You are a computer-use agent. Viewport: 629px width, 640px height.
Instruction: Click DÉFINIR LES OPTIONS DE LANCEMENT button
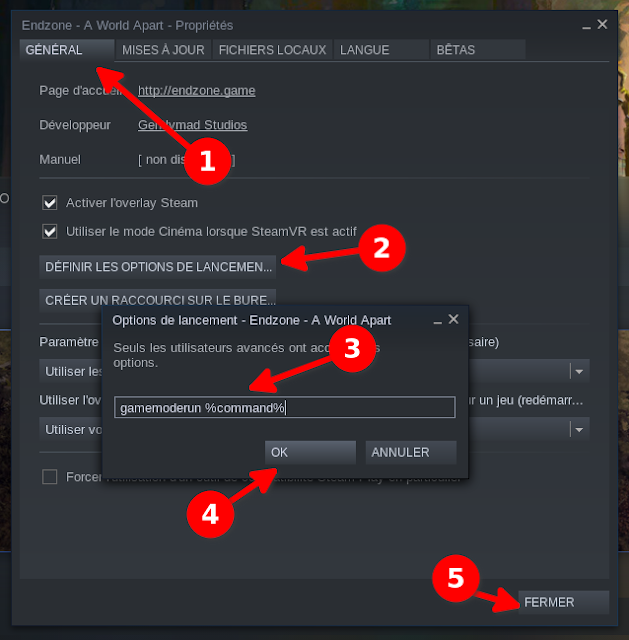click(x=158, y=267)
